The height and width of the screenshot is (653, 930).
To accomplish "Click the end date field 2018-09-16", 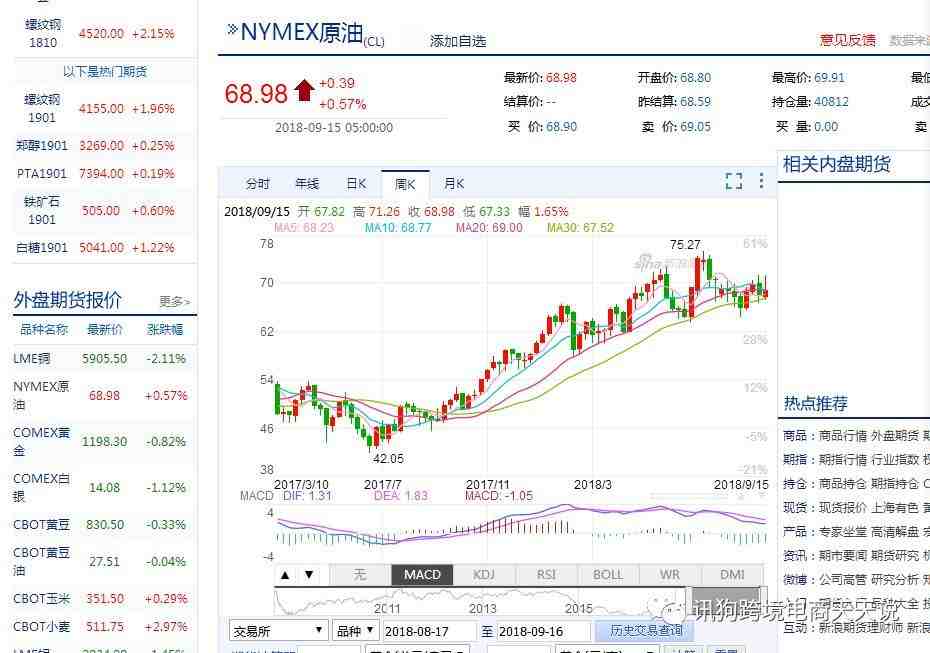I will click(543, 632).
